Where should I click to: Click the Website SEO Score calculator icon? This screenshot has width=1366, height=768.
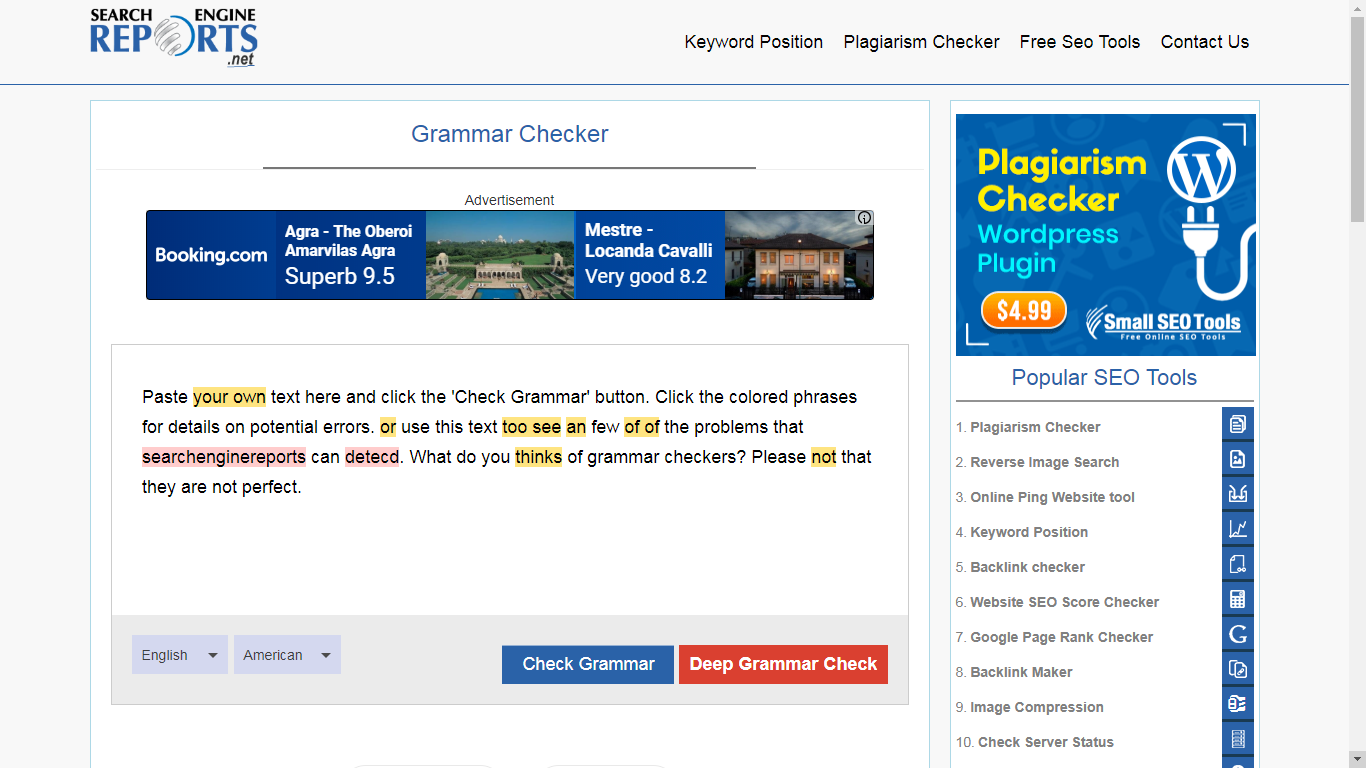pos(1238,599)
